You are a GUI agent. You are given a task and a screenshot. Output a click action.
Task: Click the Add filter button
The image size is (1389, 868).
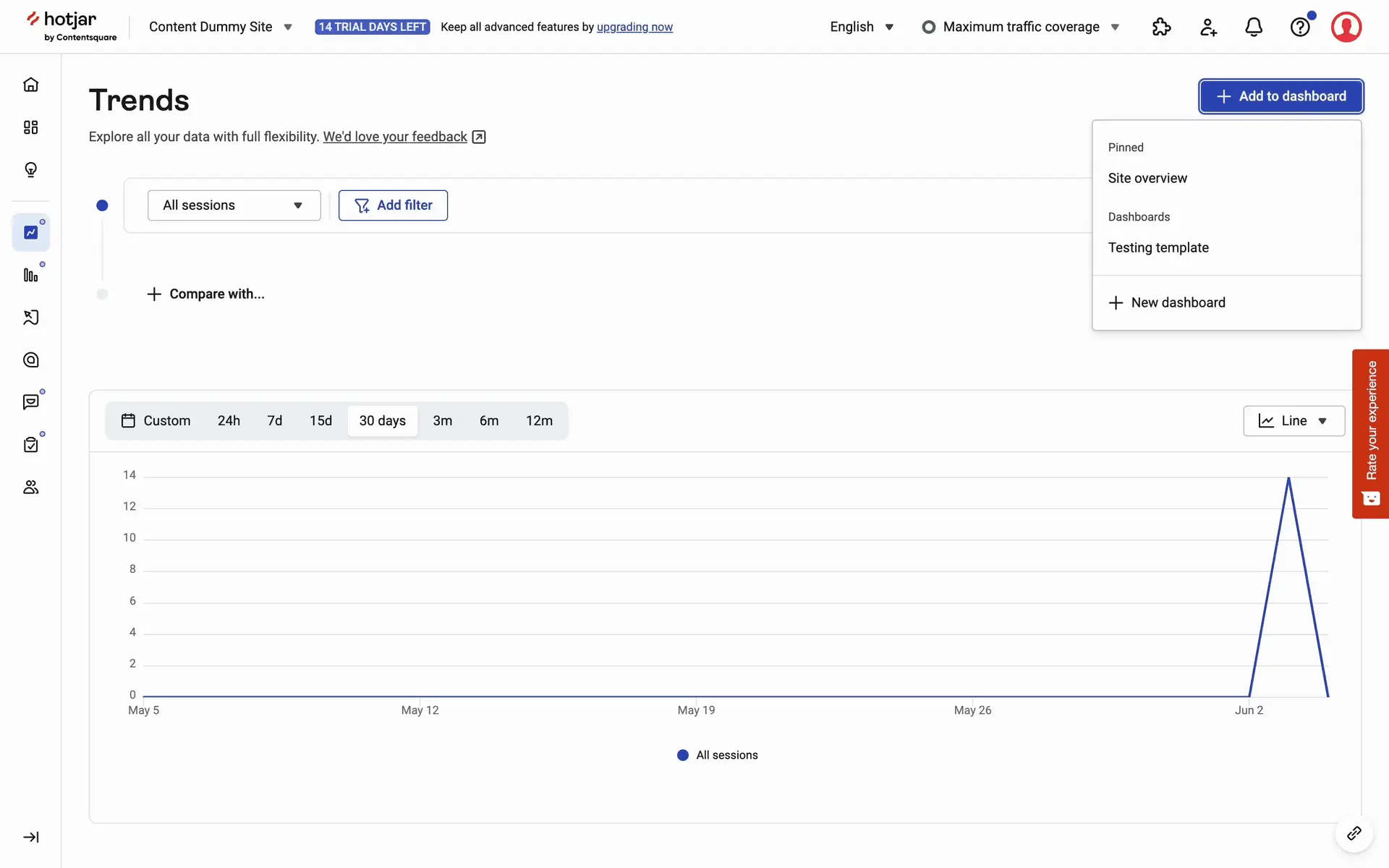393,205
